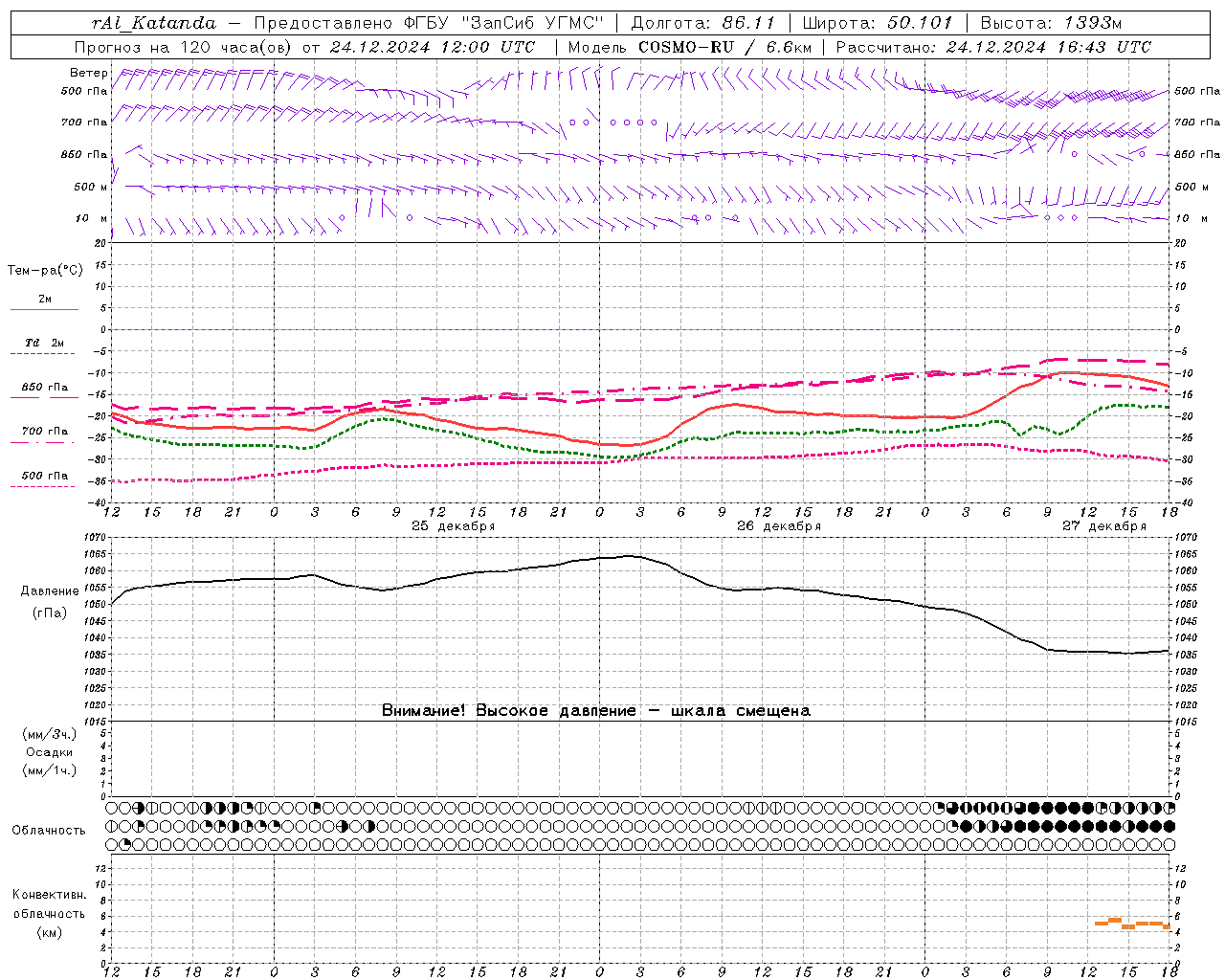Click the warning Внимание! Высокое давление text

(596, 711)
